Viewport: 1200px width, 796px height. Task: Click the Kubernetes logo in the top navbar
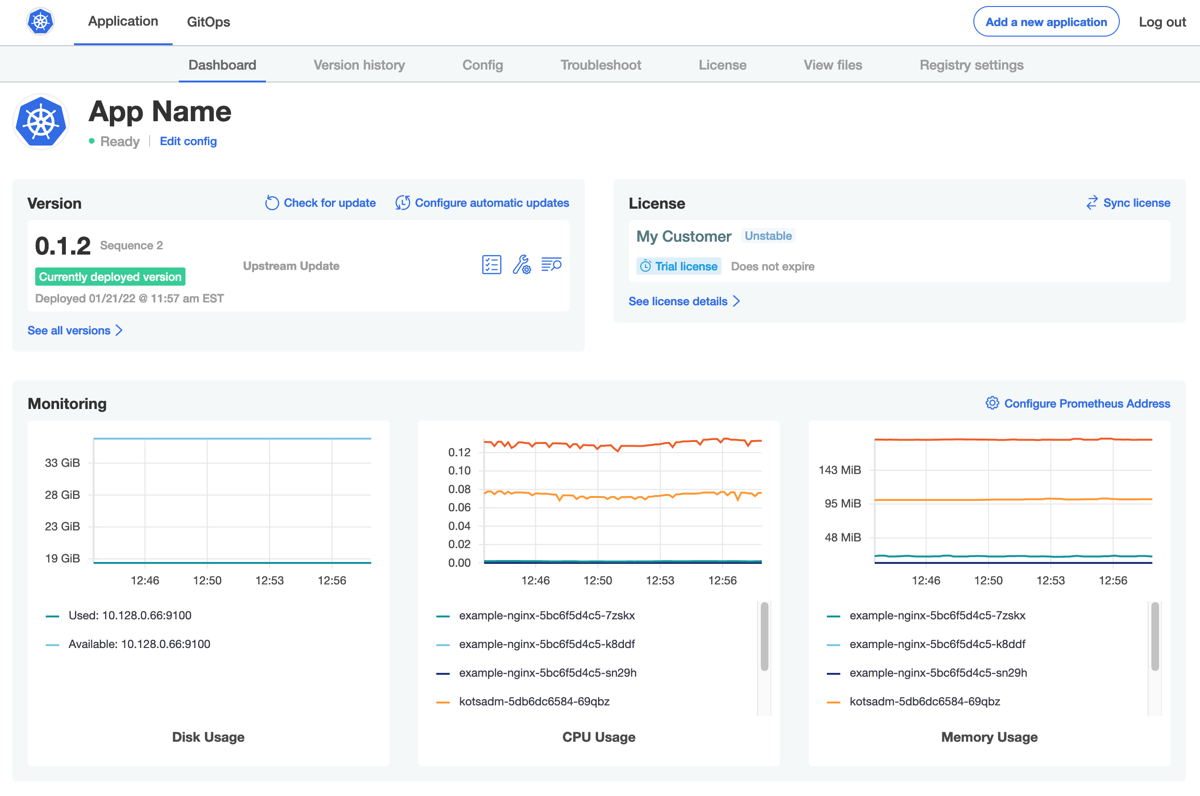40,20
